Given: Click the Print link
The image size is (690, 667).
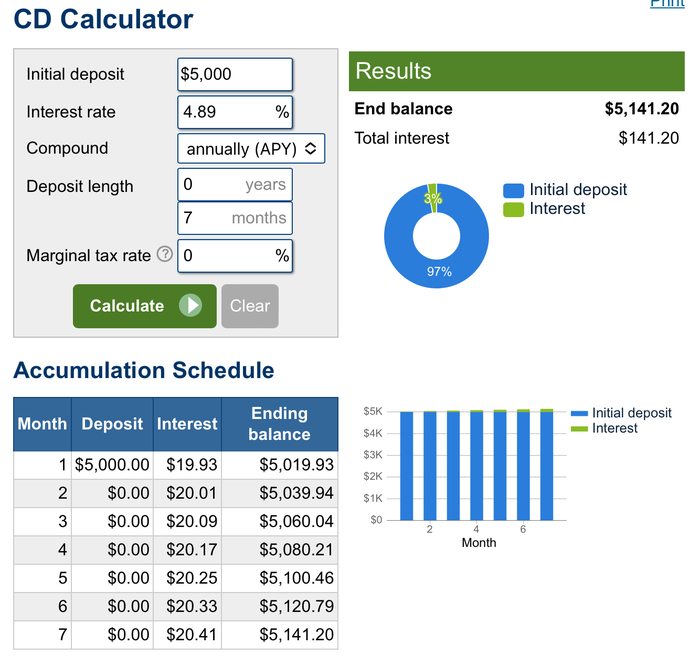Looking at the screenshot, I should (667, 3).
